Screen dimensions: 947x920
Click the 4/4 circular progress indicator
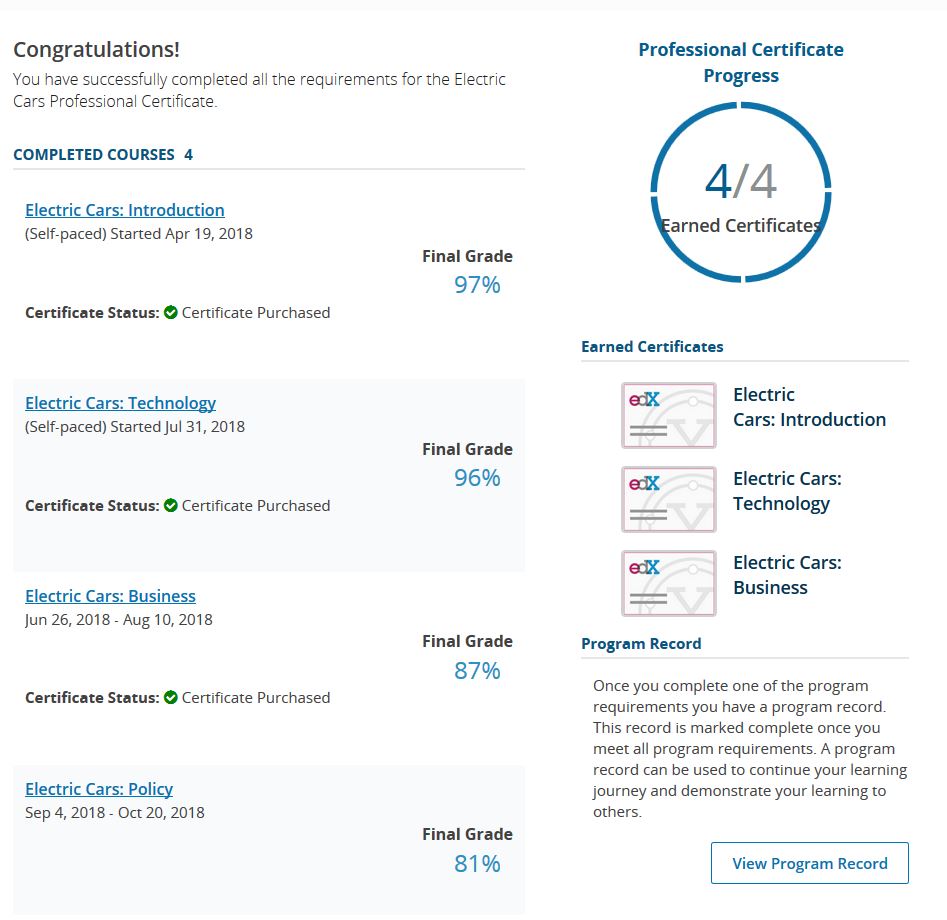tap(741, 192)
